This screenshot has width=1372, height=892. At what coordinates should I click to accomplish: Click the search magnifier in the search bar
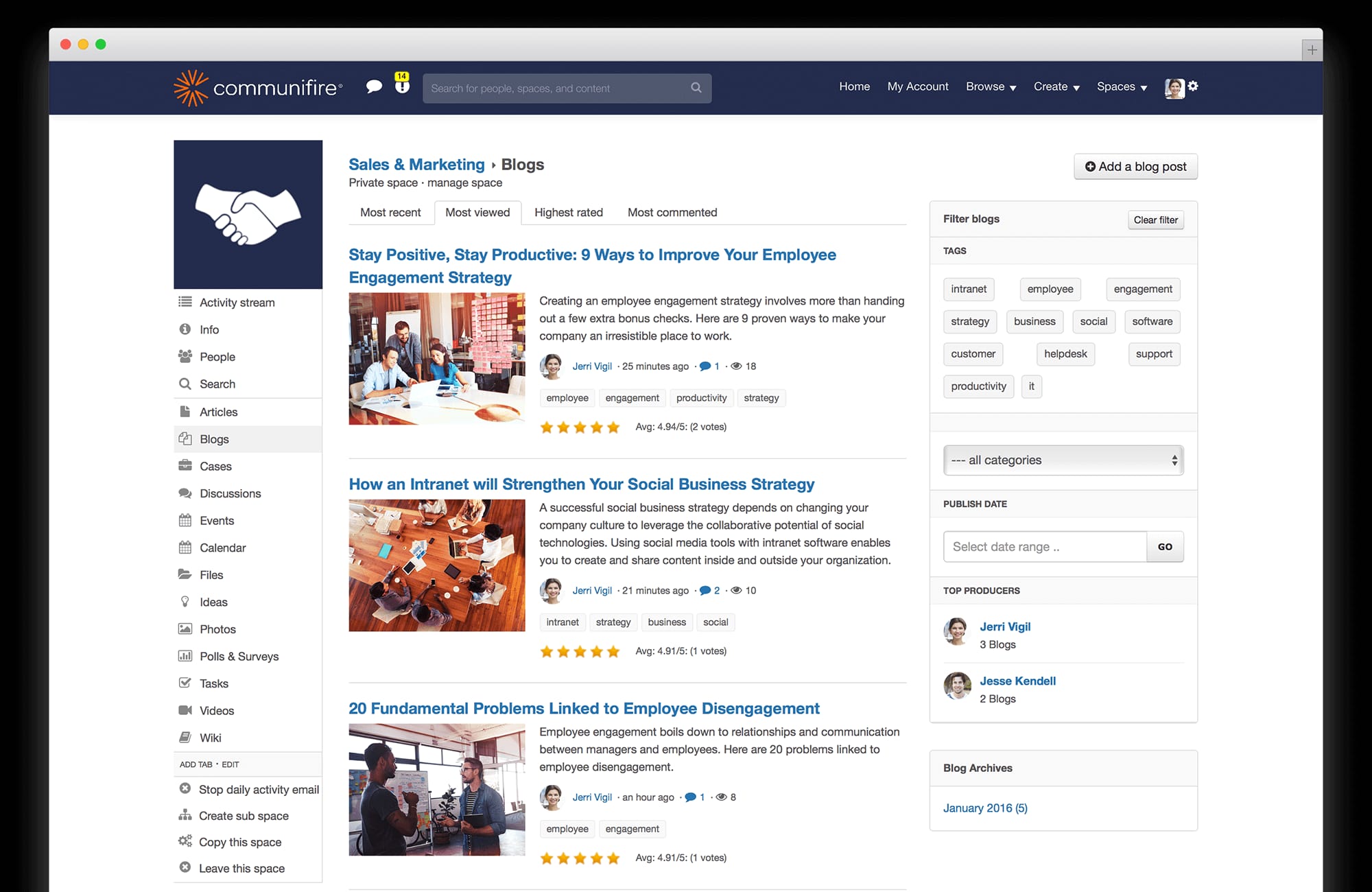point(696,88)
